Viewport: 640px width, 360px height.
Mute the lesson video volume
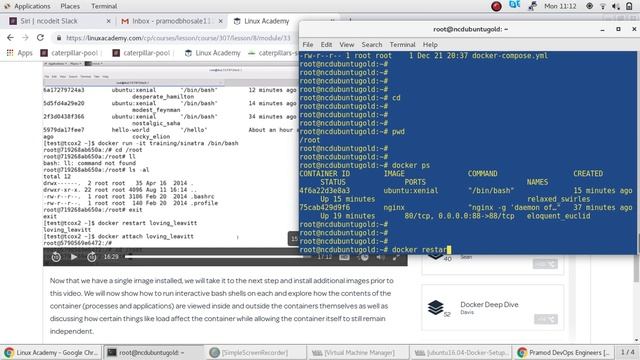380,257
